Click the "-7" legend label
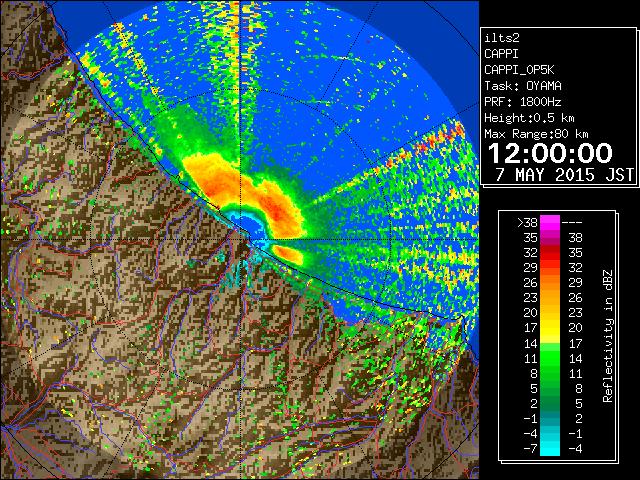640x480 pixels. (530, 449)
